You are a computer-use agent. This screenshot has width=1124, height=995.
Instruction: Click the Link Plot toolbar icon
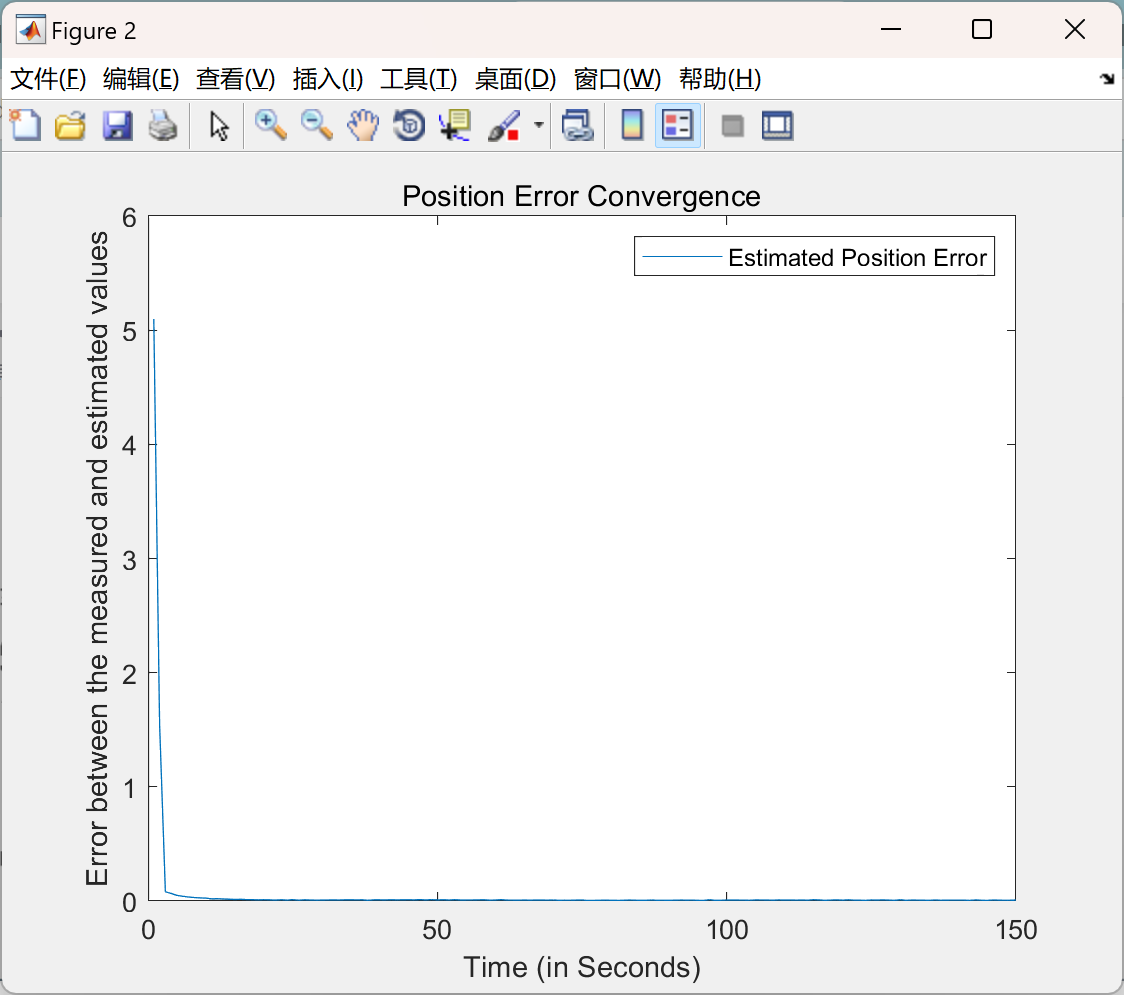(x=578, y=126)
